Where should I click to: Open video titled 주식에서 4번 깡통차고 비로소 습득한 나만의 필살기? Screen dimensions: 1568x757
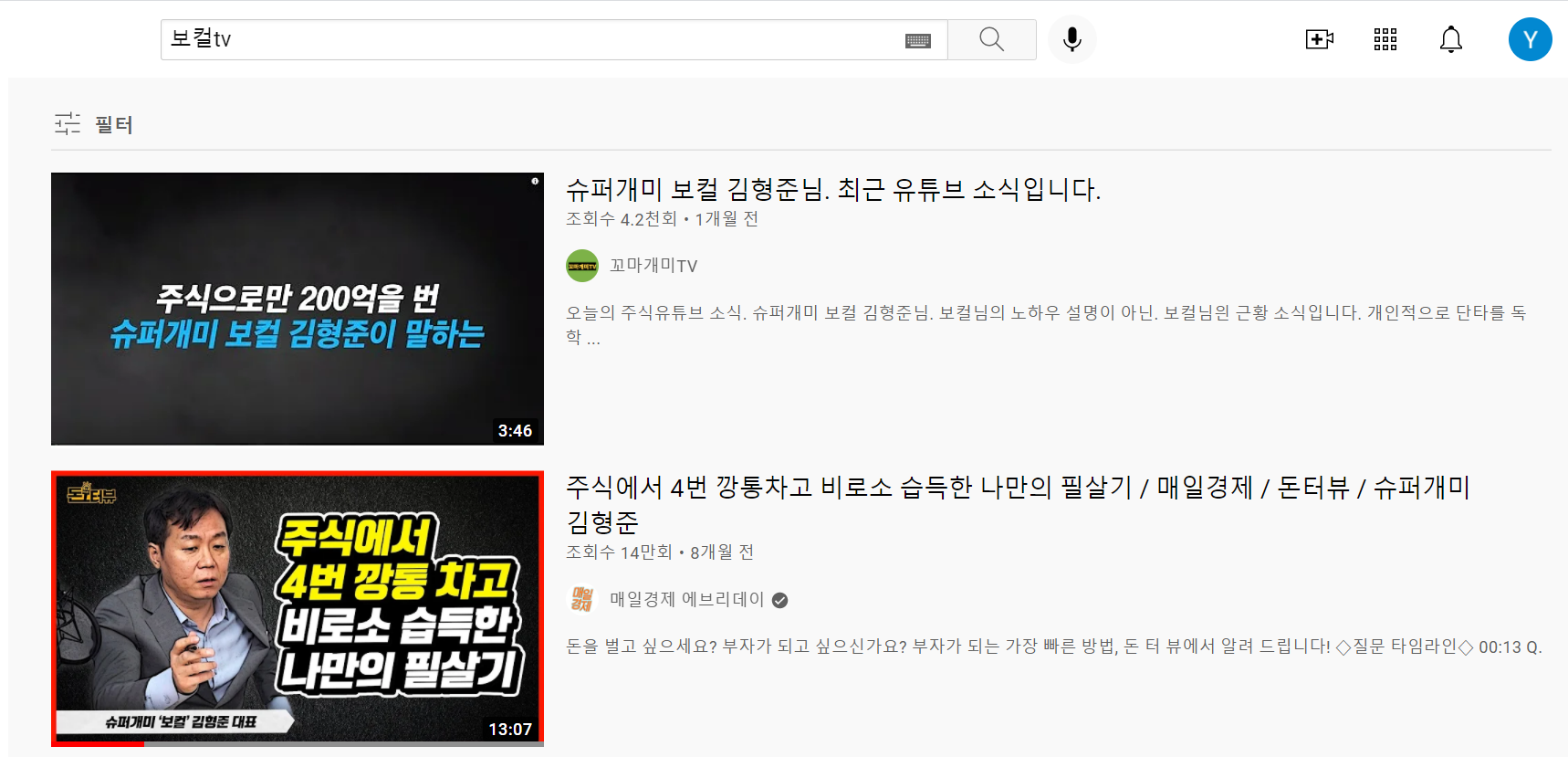(x=1018, y=504)
